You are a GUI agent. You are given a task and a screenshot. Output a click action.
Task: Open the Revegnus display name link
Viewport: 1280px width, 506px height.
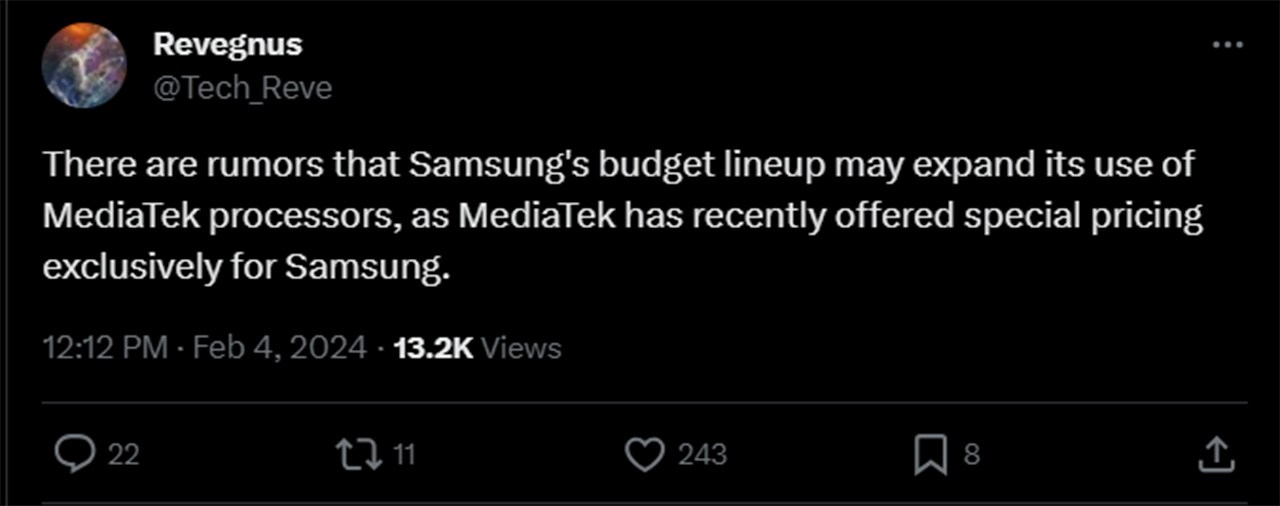(x=227, y=45)
